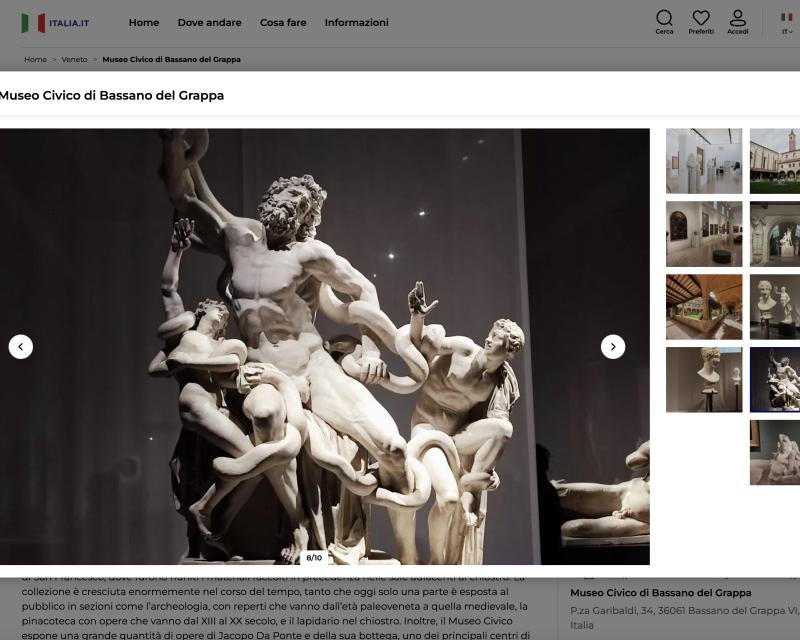Screen dimensions: 800x640
Task: Expand the IT language selector
Action: pyautogui.click(x=787, y=23)
